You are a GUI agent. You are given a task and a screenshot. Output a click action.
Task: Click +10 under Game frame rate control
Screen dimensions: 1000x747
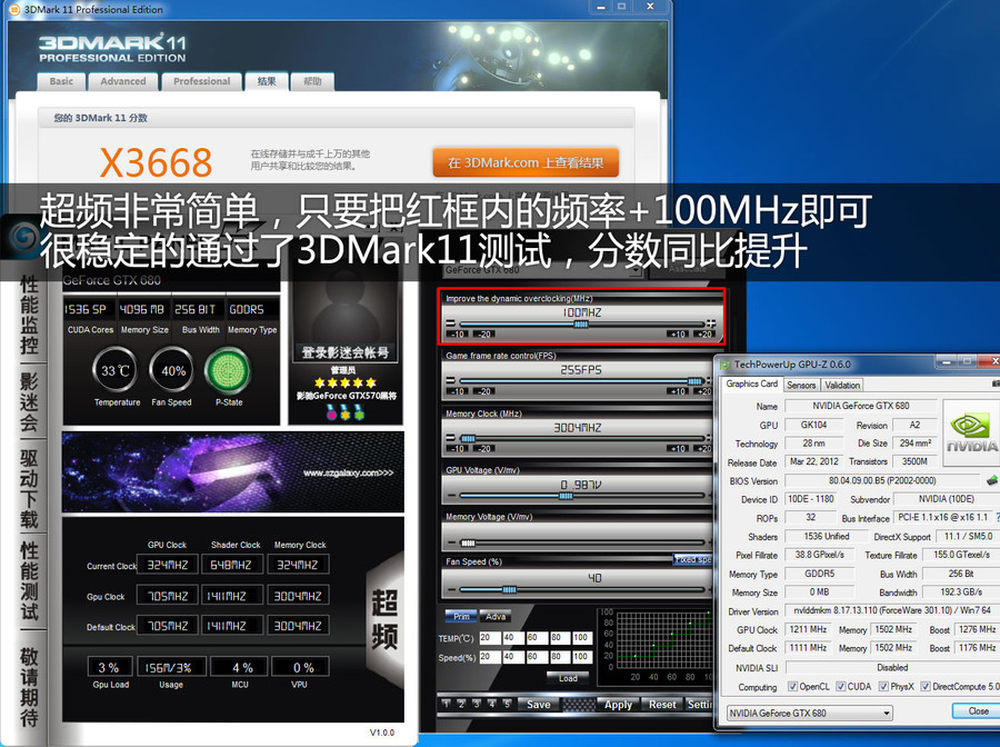(x=677, y=392)
